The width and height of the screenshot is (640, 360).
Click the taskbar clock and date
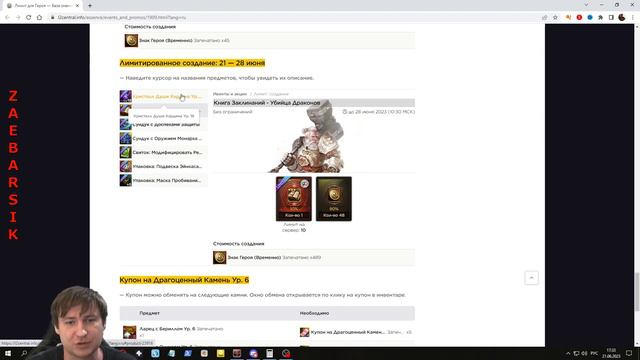(611, 353)
